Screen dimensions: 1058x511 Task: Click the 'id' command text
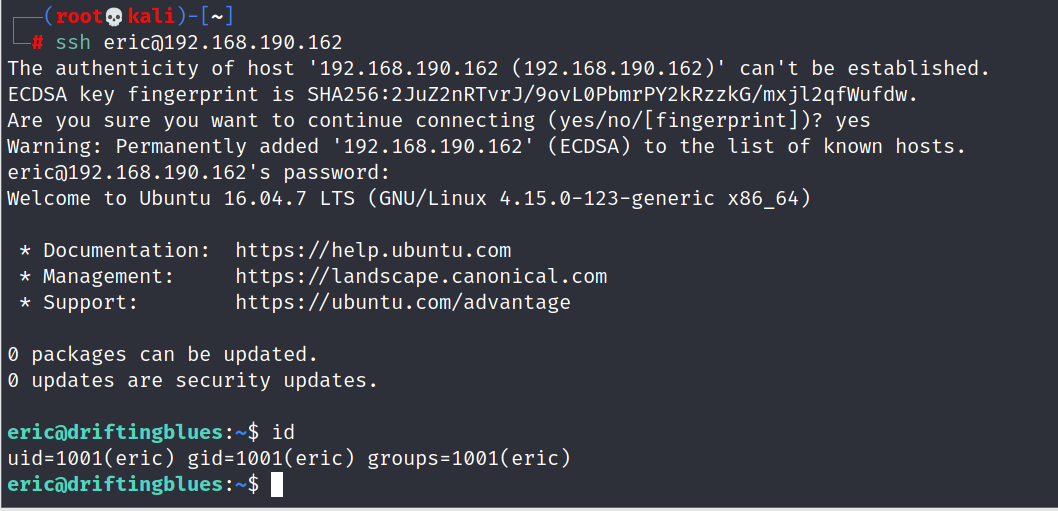283,432
